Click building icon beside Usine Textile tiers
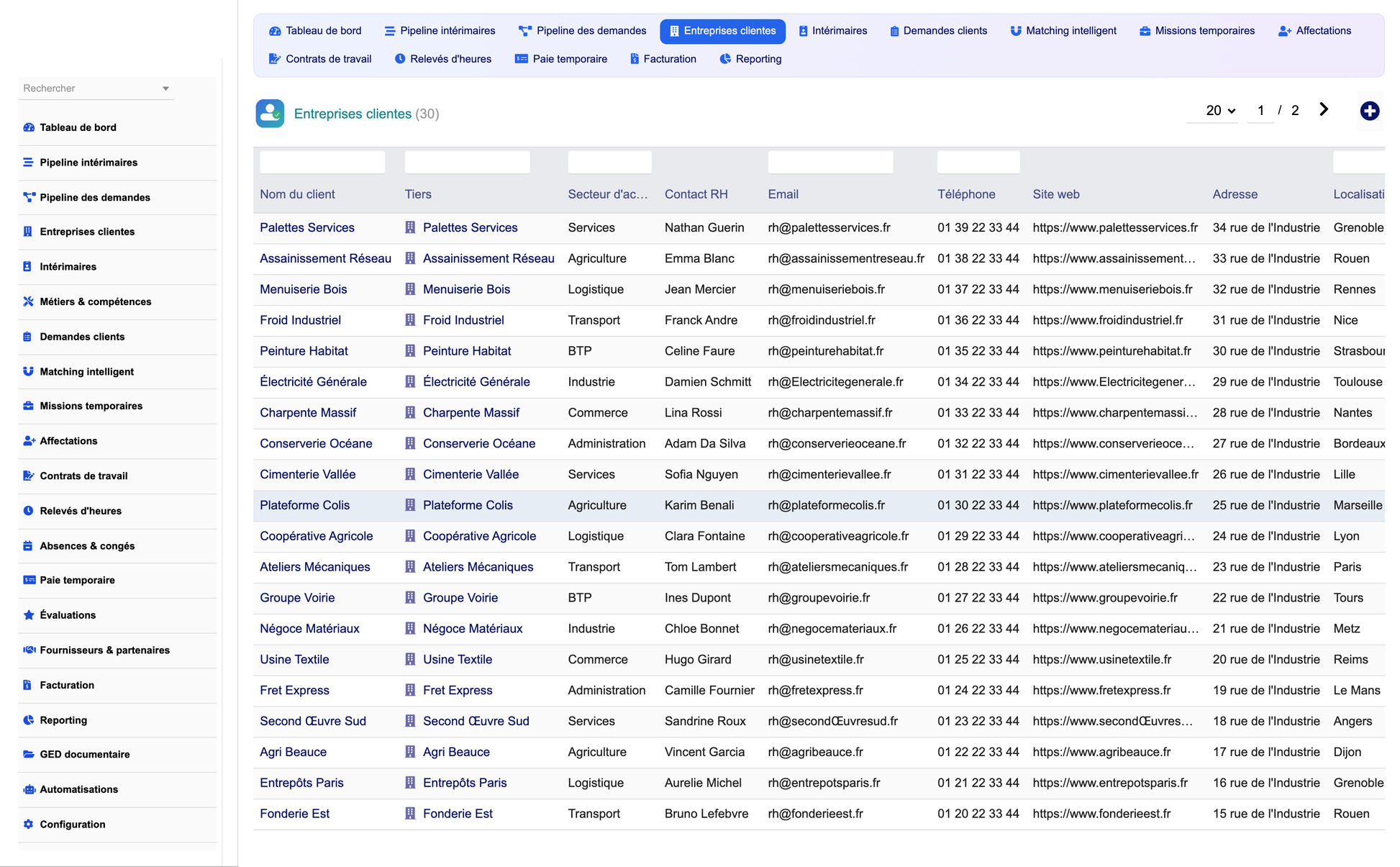 [410, 659]
